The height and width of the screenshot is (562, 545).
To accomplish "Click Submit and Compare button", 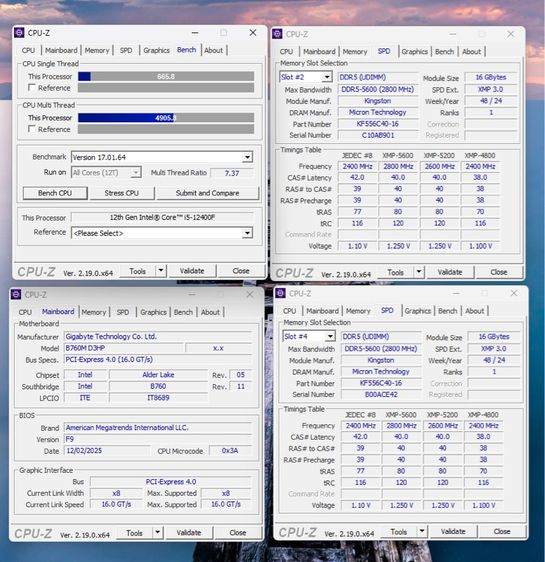I will [207, 193].
